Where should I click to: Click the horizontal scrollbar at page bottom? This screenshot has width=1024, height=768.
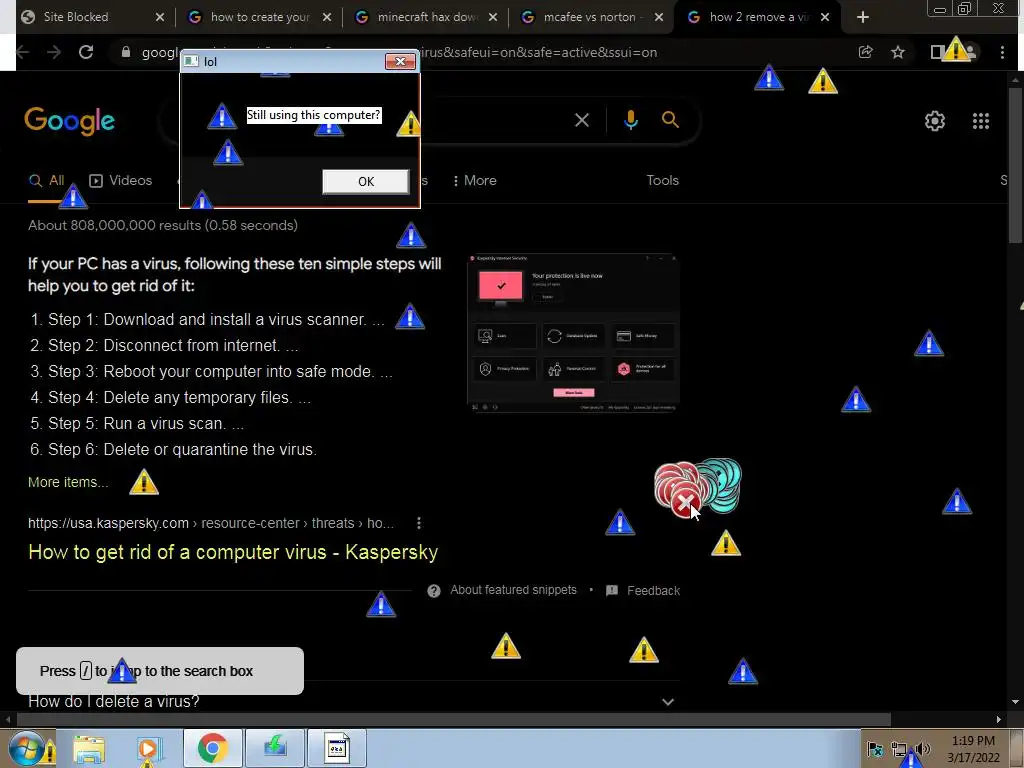454,719
